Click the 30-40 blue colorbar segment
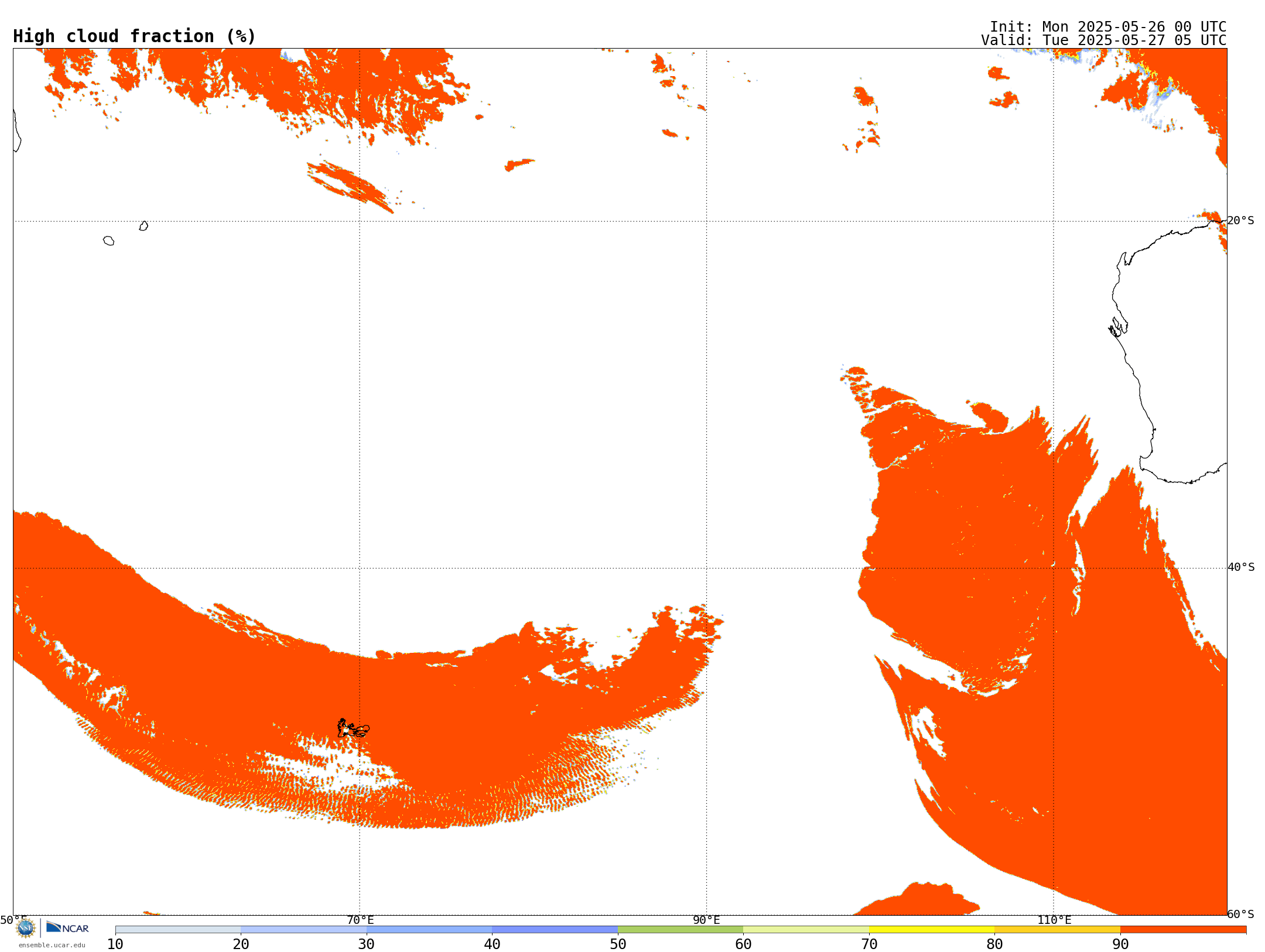This screenshot has height=952, width=1265. pos(429,930)
